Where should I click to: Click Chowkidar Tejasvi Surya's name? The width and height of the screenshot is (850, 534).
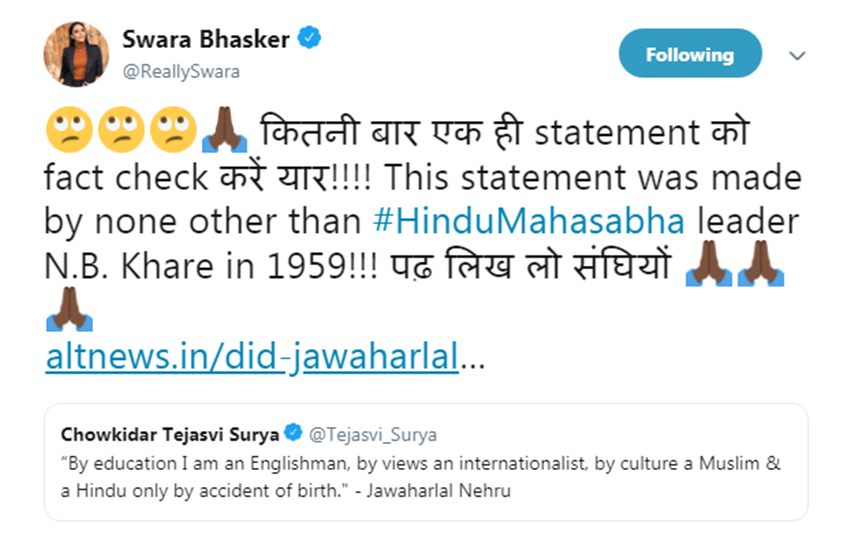point(170,434)
